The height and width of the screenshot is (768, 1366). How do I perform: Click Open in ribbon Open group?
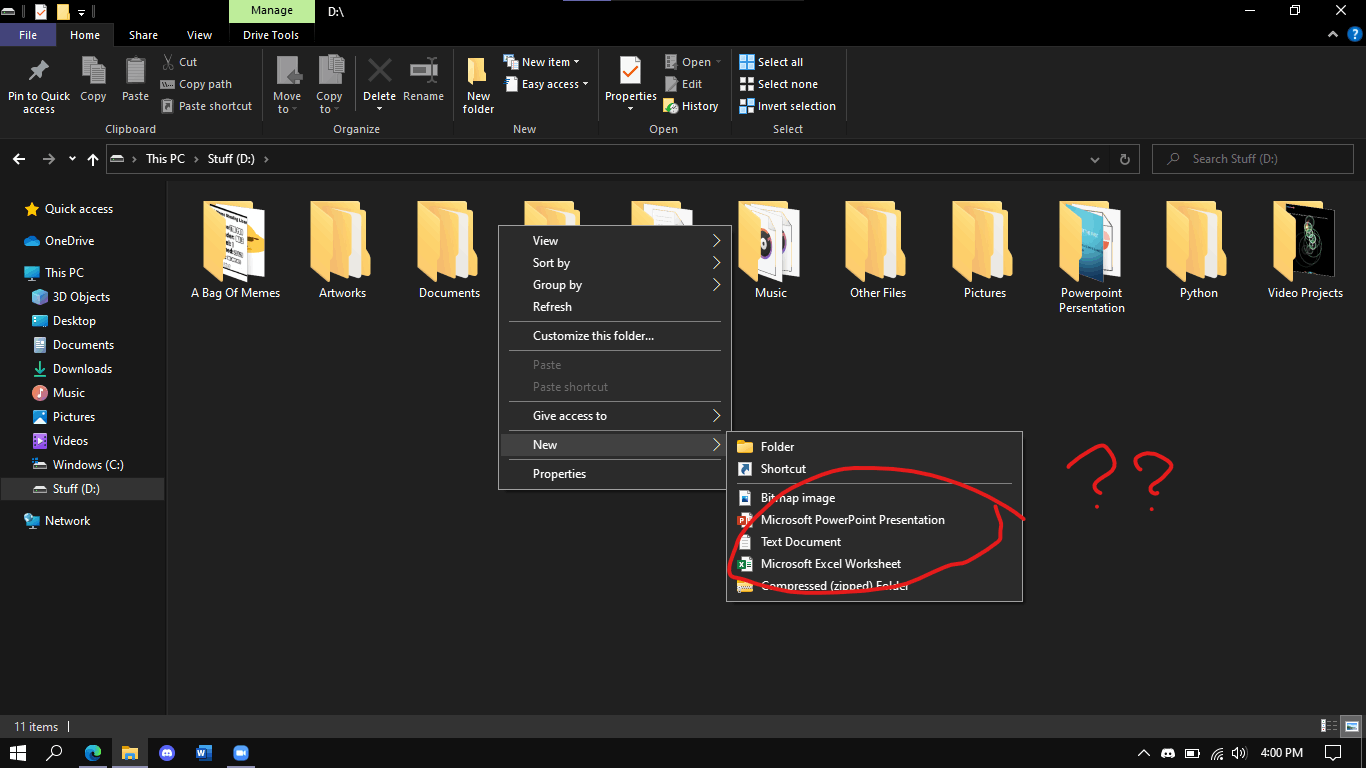[693, 62]
